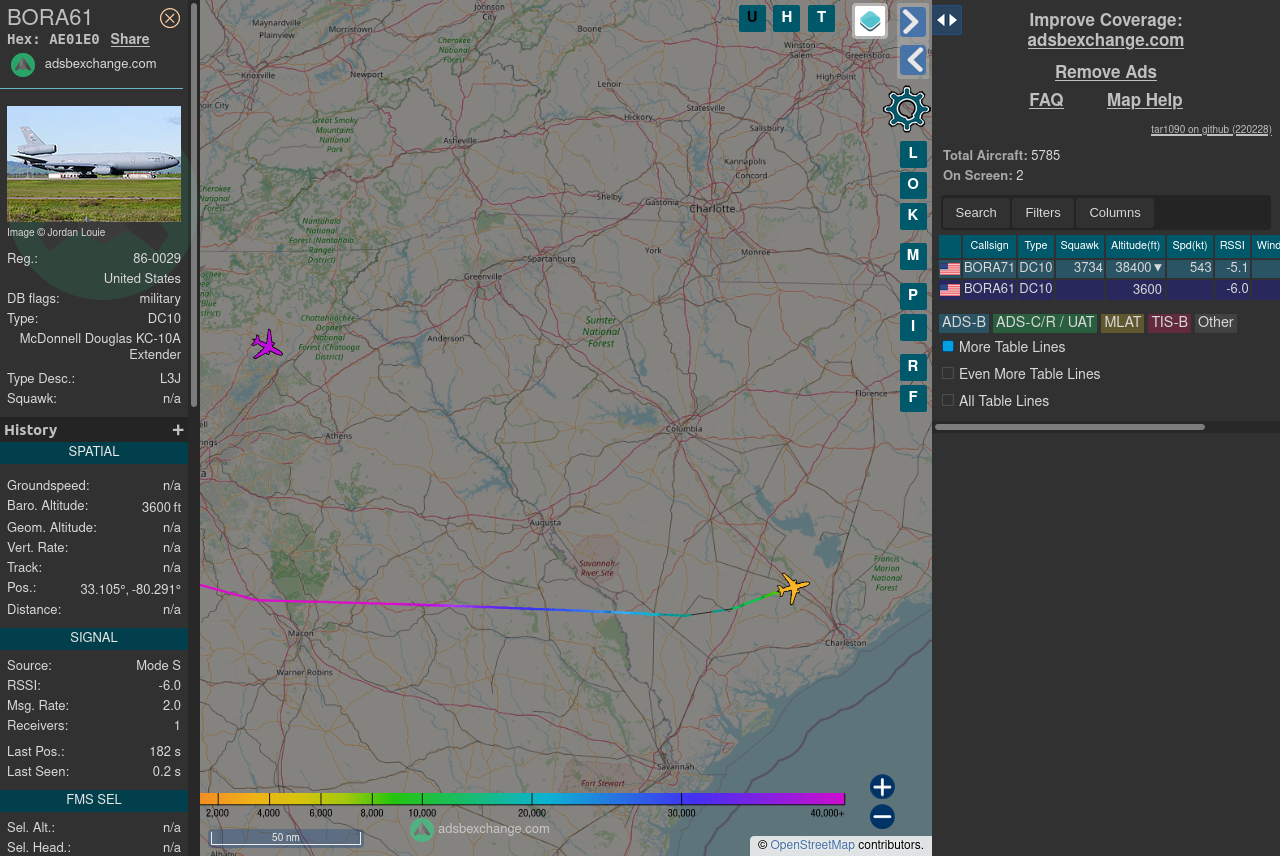This screenshot has width=1280, height=856.
Task: Sort table by Squawk column
Action: pyautogui.click(x=1080, y=246)
